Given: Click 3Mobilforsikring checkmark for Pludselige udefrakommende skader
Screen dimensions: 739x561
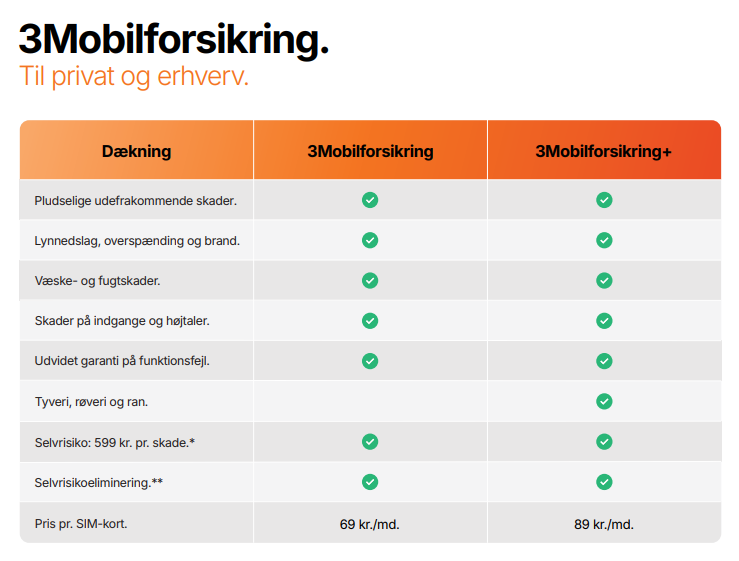Looking at the screenshot, I should tap(370, 200).
